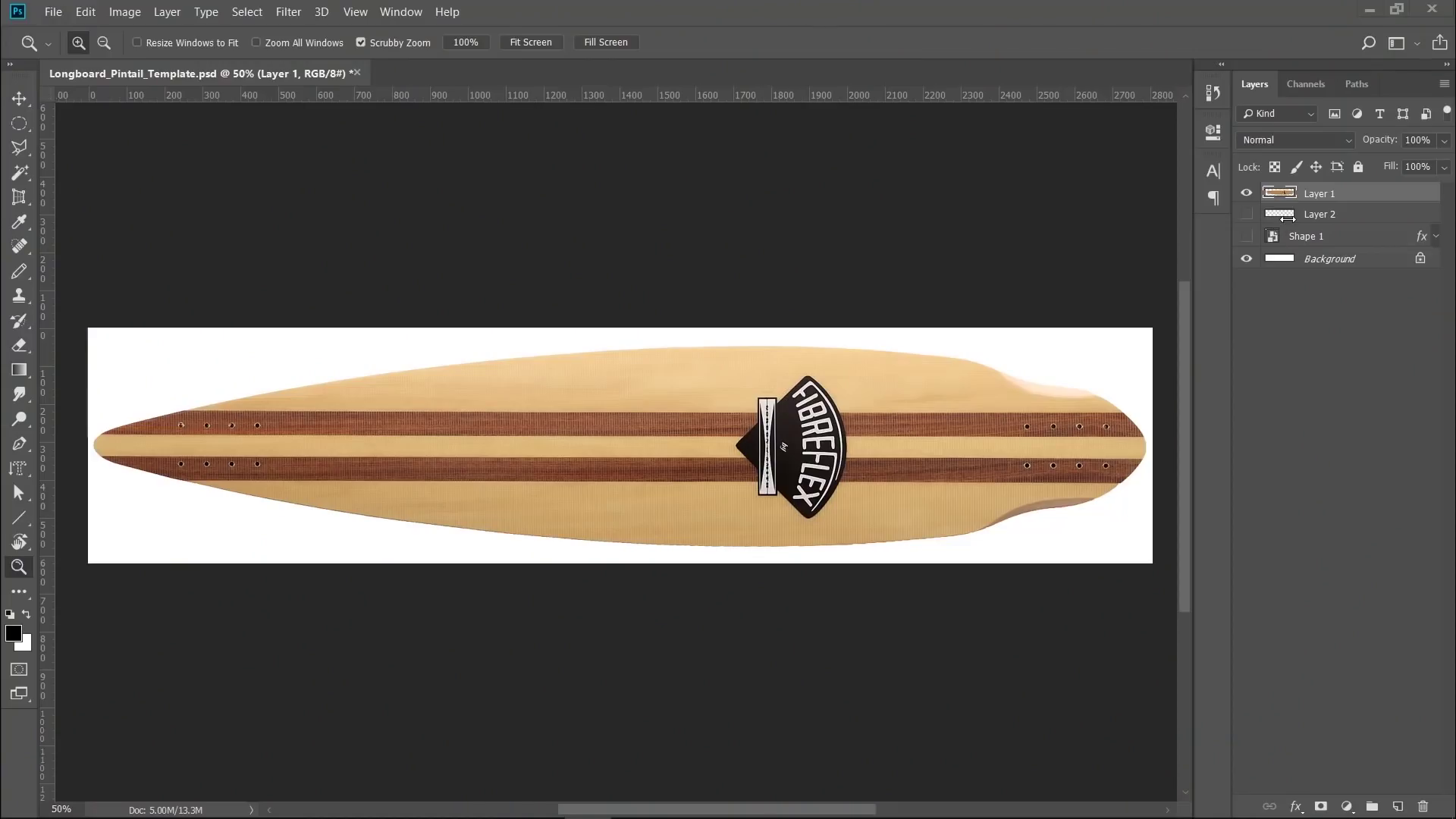Select the Move tool
1456x819 pixels.
point(19,99)
